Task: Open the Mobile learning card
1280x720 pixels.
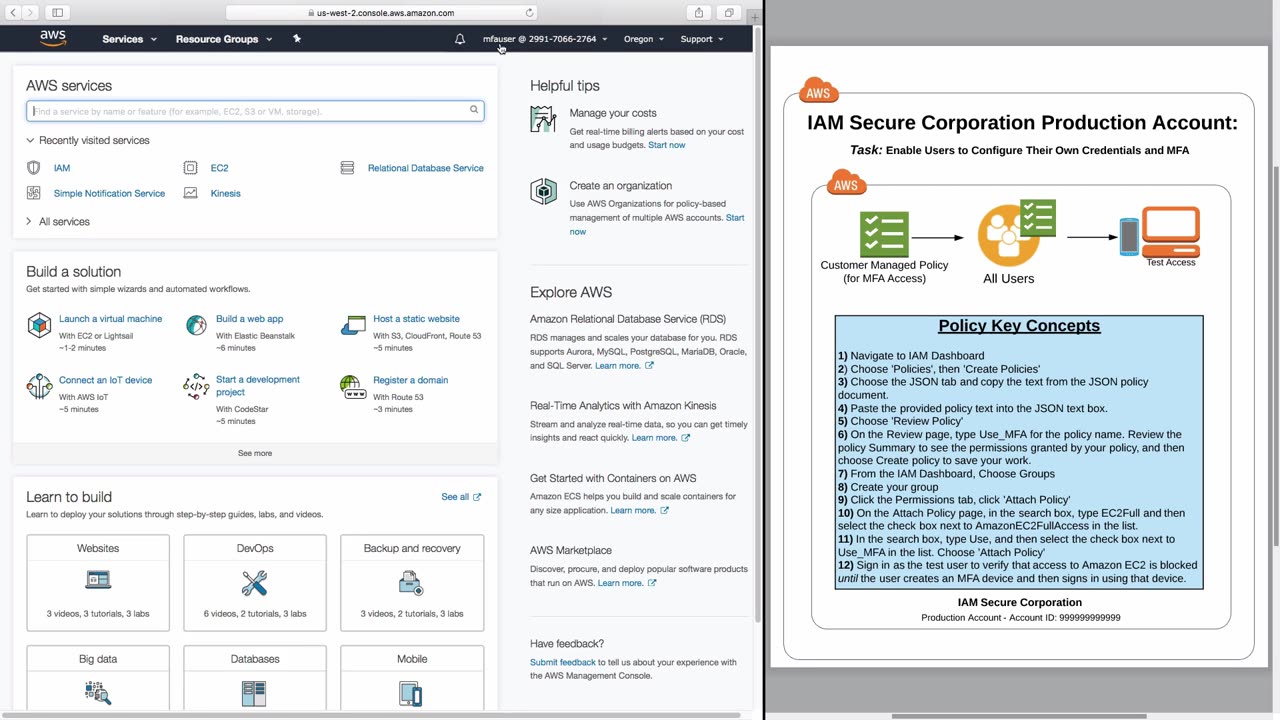Action: tap(412, 678)
